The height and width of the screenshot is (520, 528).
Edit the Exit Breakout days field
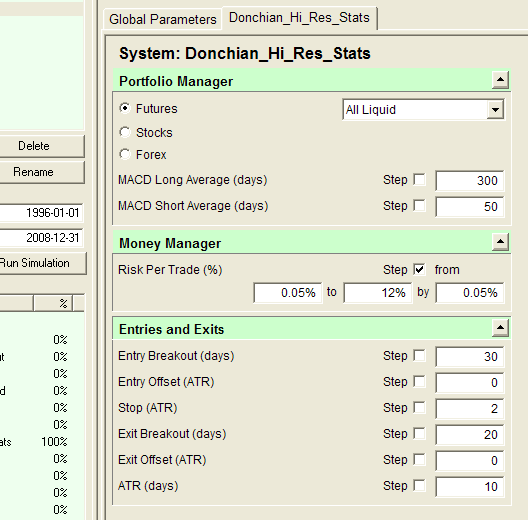[x=470, y=434]
